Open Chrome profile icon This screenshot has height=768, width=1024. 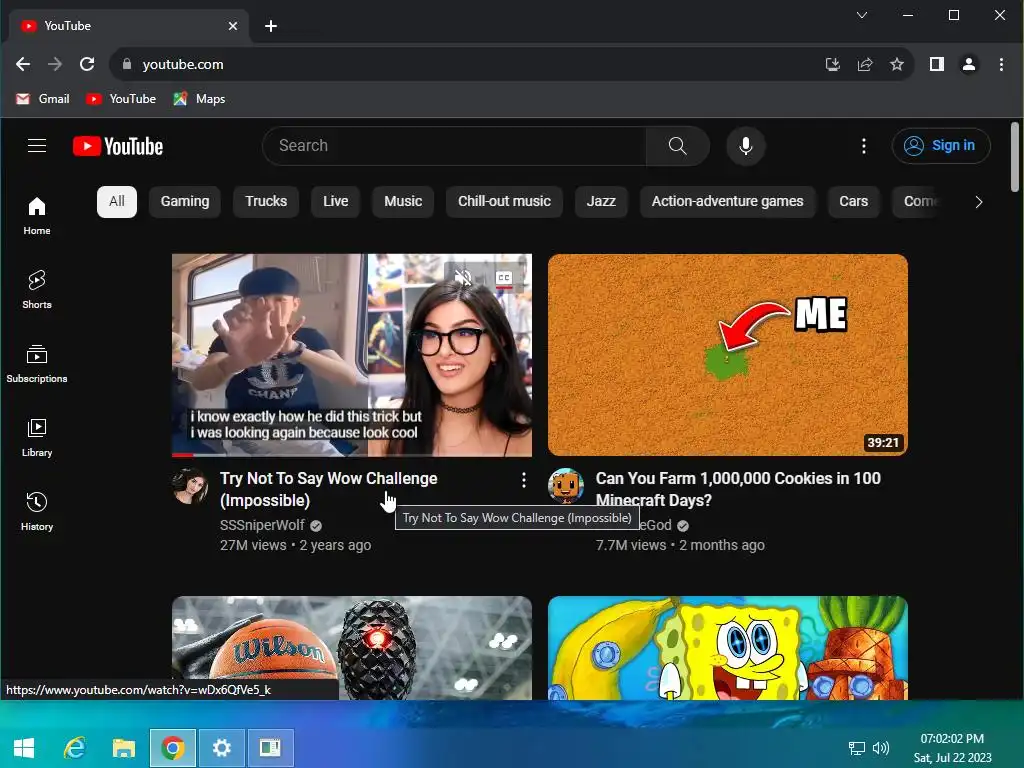[968, 64]
